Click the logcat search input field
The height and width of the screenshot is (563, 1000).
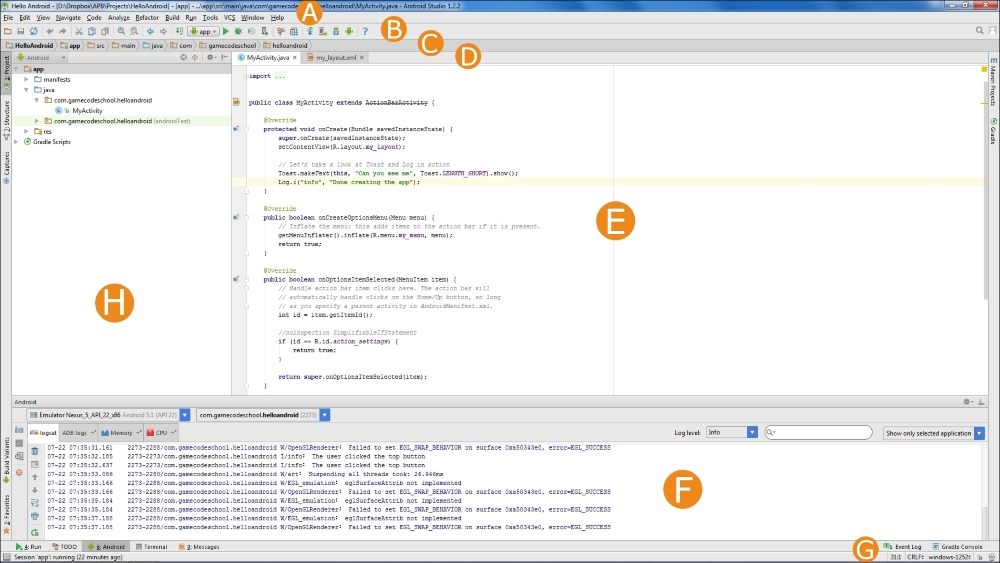820,433
